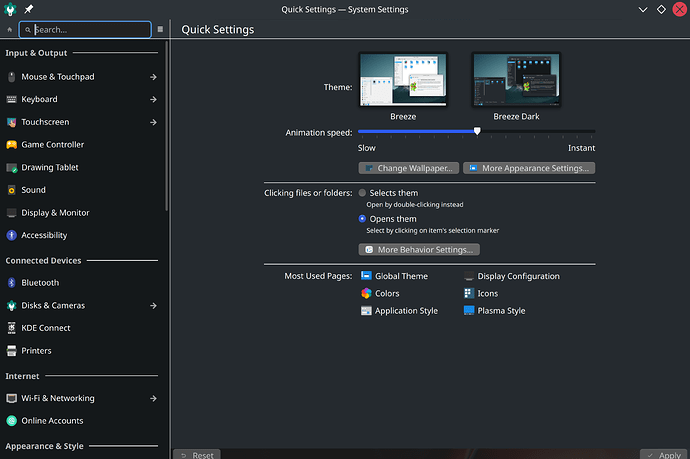Click the Online Accounts icon
The width and height of the screenshot is (690, 459).
[12, 421]
